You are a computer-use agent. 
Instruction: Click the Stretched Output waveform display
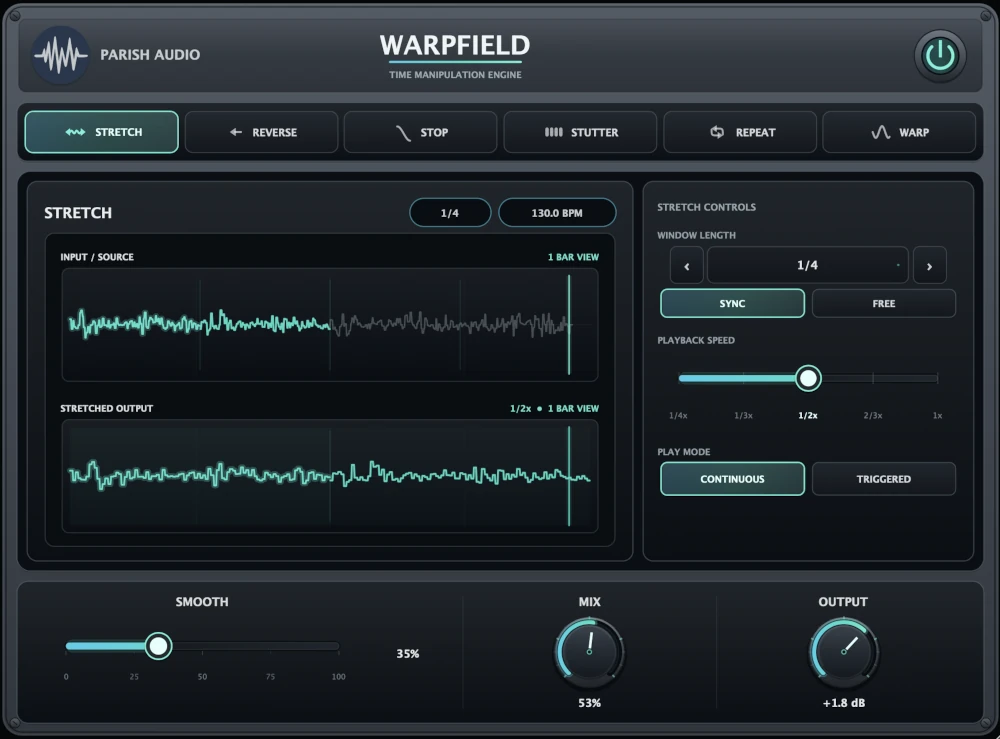click(x=330, y=476)
